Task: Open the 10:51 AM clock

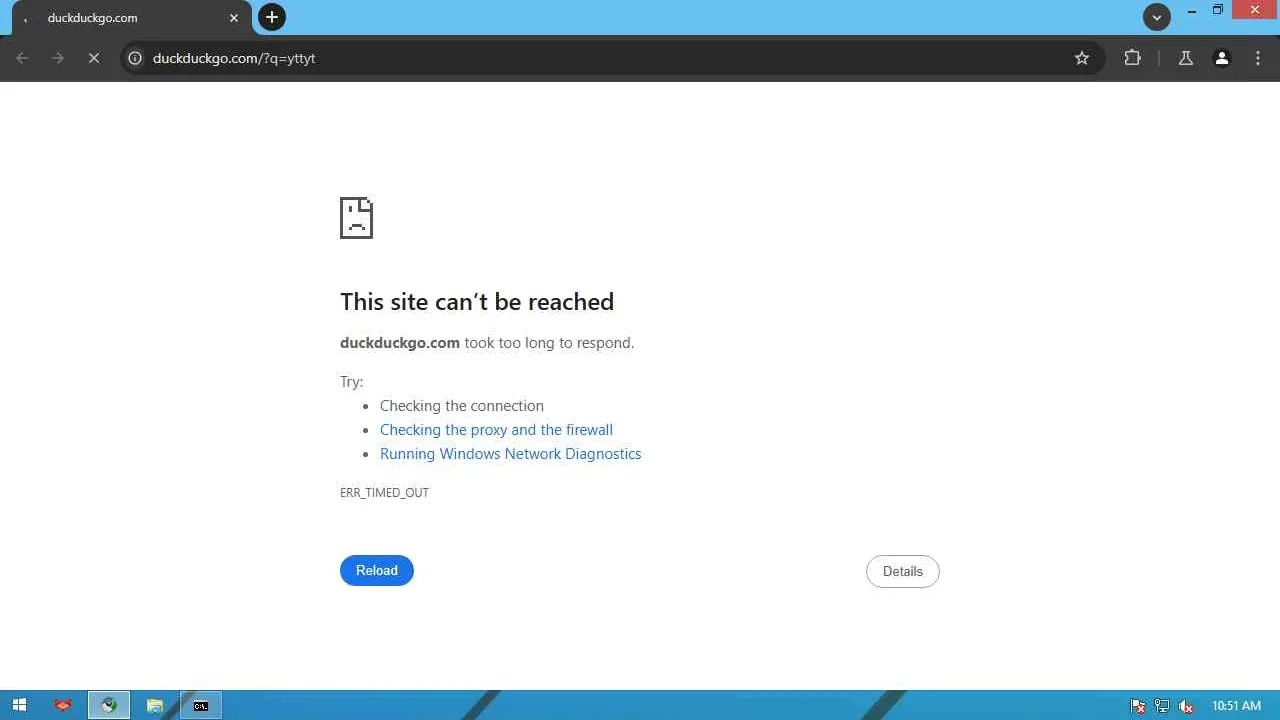Action: [x=1236, y=706]
